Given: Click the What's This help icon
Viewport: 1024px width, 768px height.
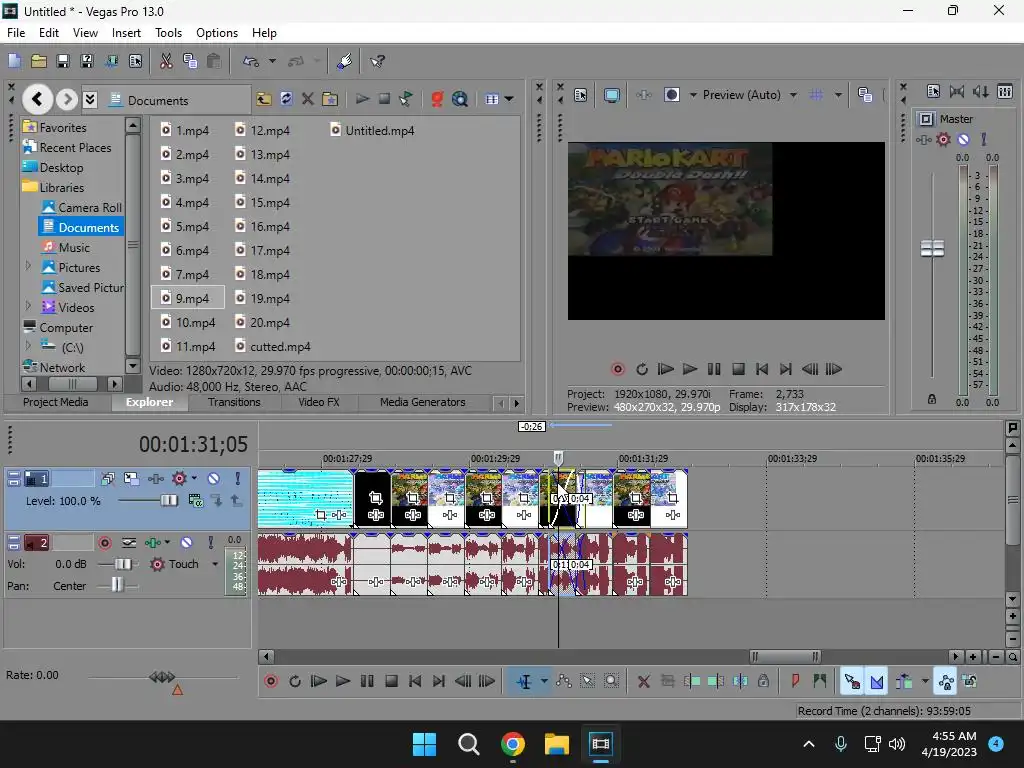Looking at the screenshot, I should 377,61.
